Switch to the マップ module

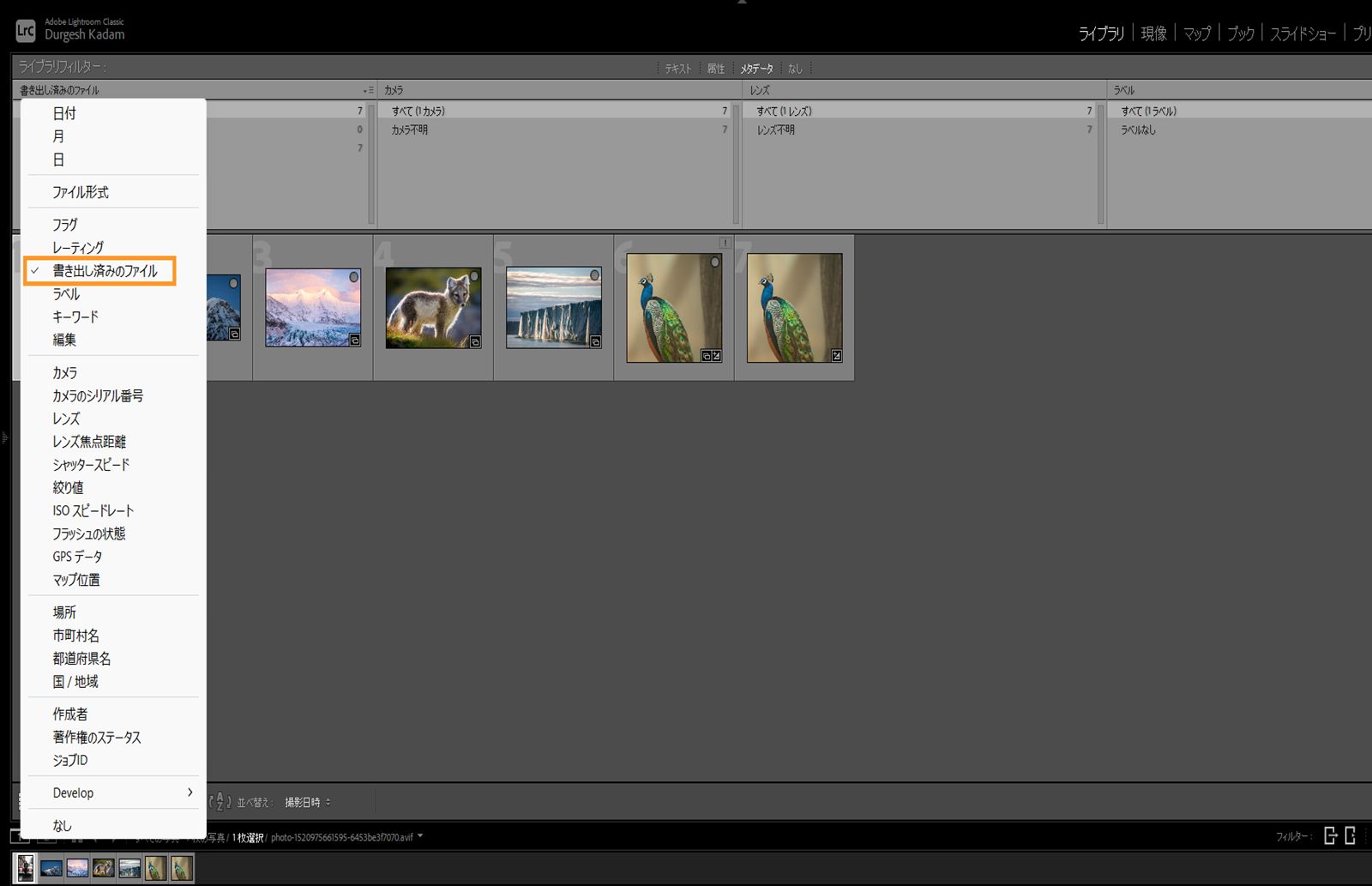tap(1197, 33)
